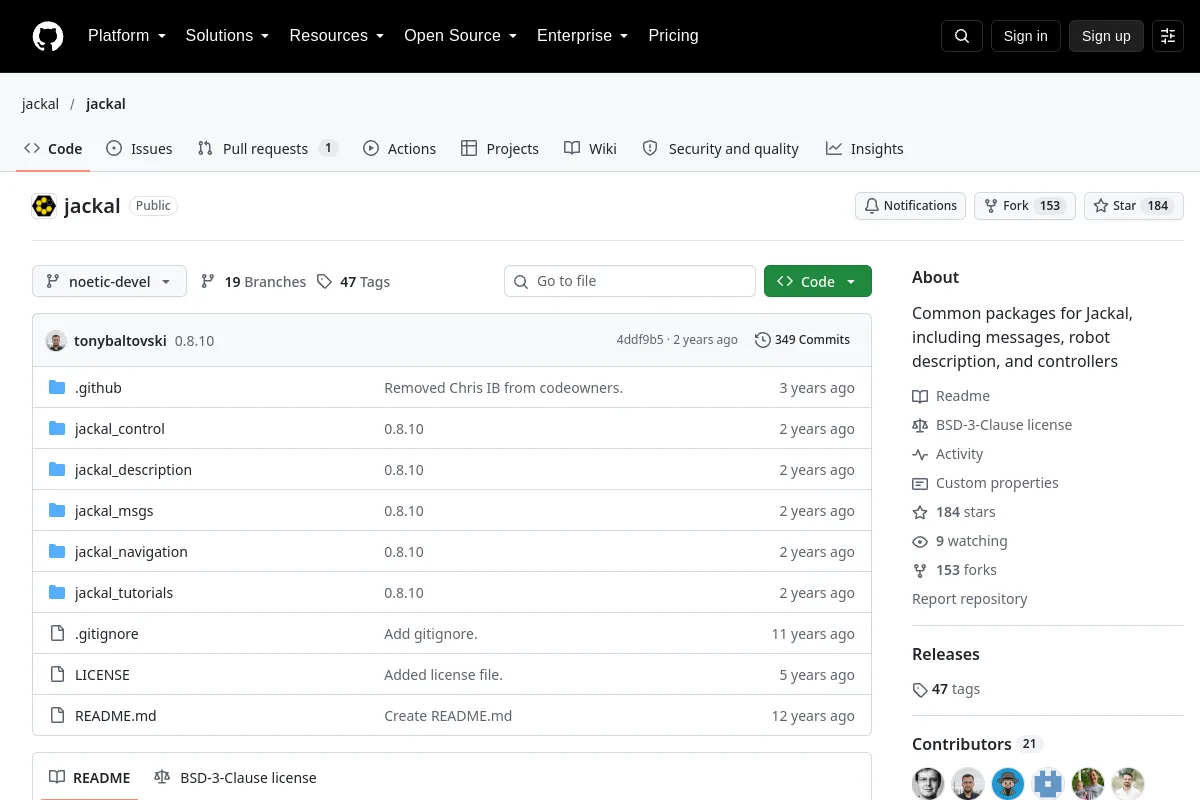
Task: Switch to the Insights tab
Action: tap(864, 149)
